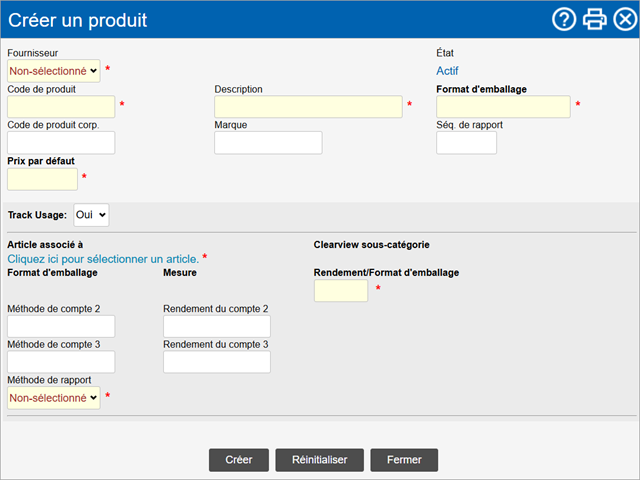
Task: Focus the Description input field
Action: tap(309, 107)
